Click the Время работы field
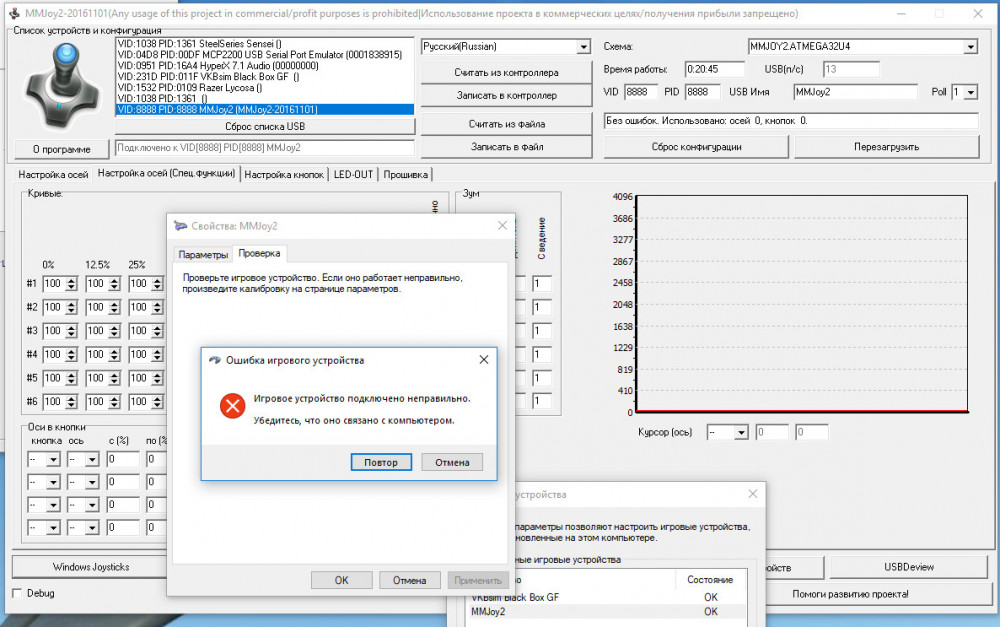This screenshot has width=1000, height=627. tap(714, 69)
